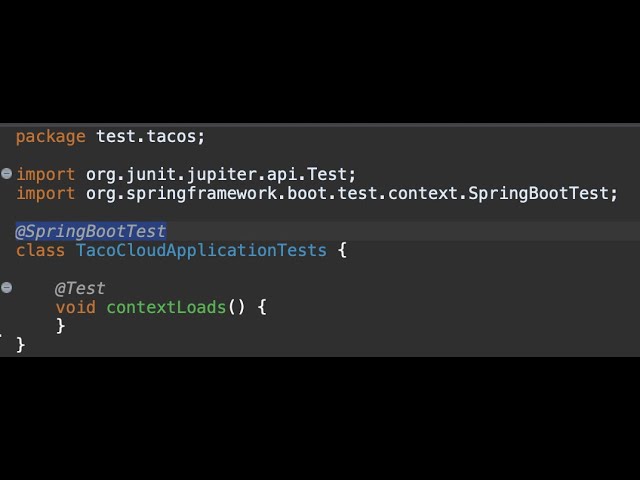The height and width of the screenshot is (480, 640).
Task: Click the package keyword
Action: 50,137
